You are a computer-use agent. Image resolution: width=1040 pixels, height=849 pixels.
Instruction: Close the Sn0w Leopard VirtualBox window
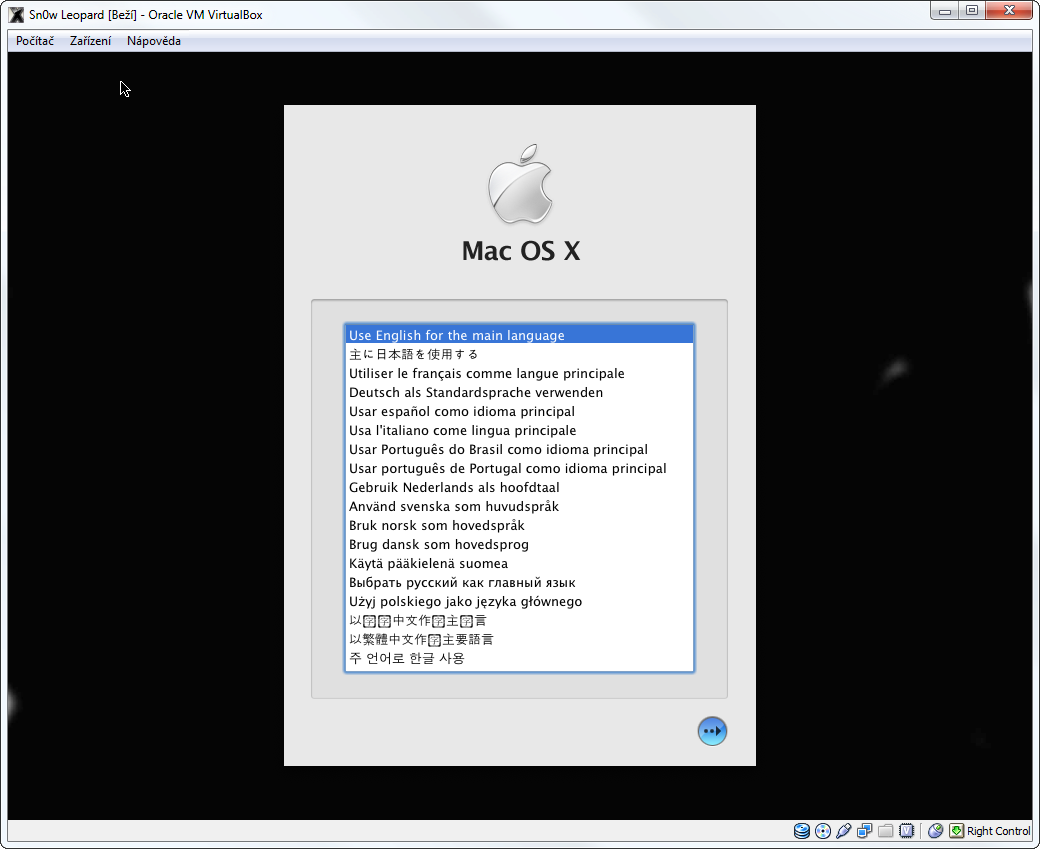click(x=1009, y=11)
